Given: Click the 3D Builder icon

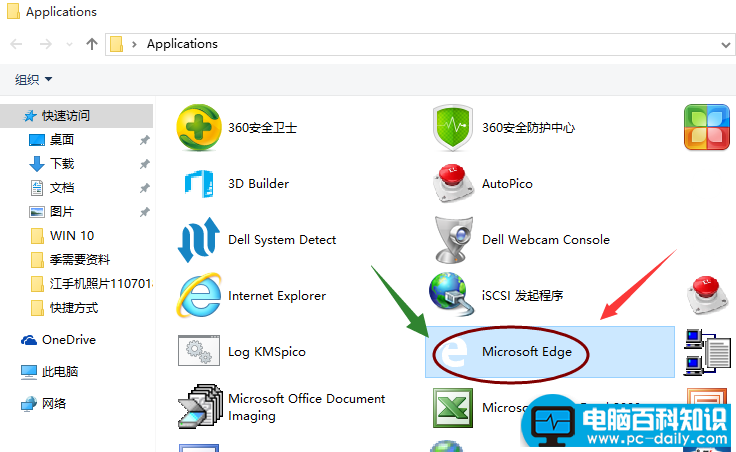Looking at the screenshot, I should pyautogui.click(x=199, y=184).
